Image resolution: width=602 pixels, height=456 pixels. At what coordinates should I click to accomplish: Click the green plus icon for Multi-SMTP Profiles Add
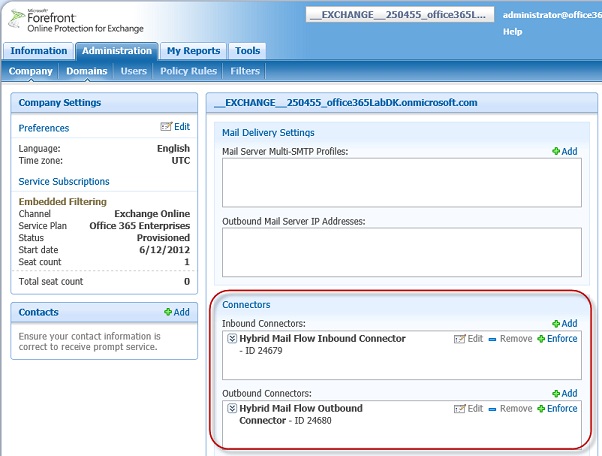coord(556,151)
